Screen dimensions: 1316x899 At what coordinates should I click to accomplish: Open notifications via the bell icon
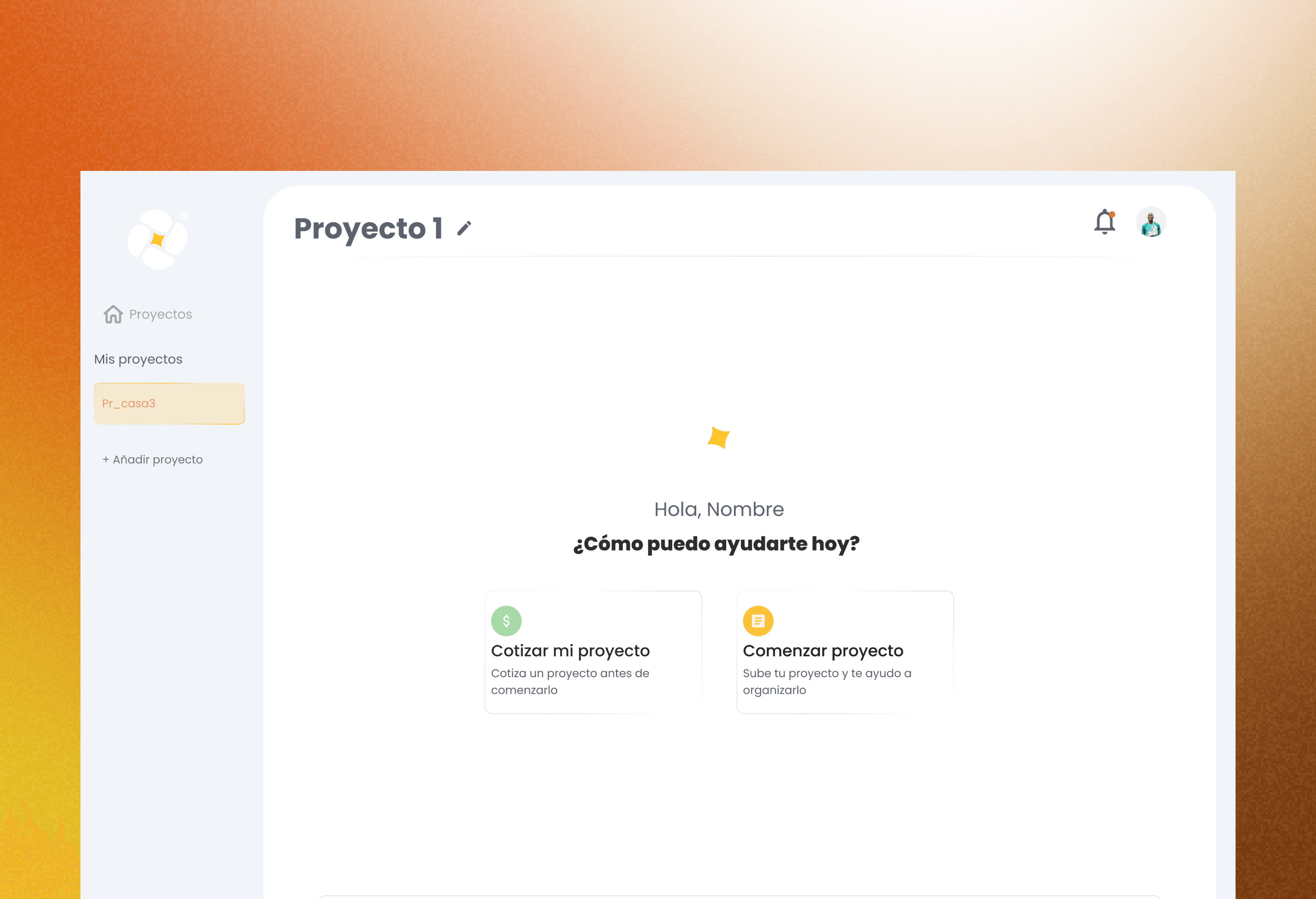pos(1104,223)
